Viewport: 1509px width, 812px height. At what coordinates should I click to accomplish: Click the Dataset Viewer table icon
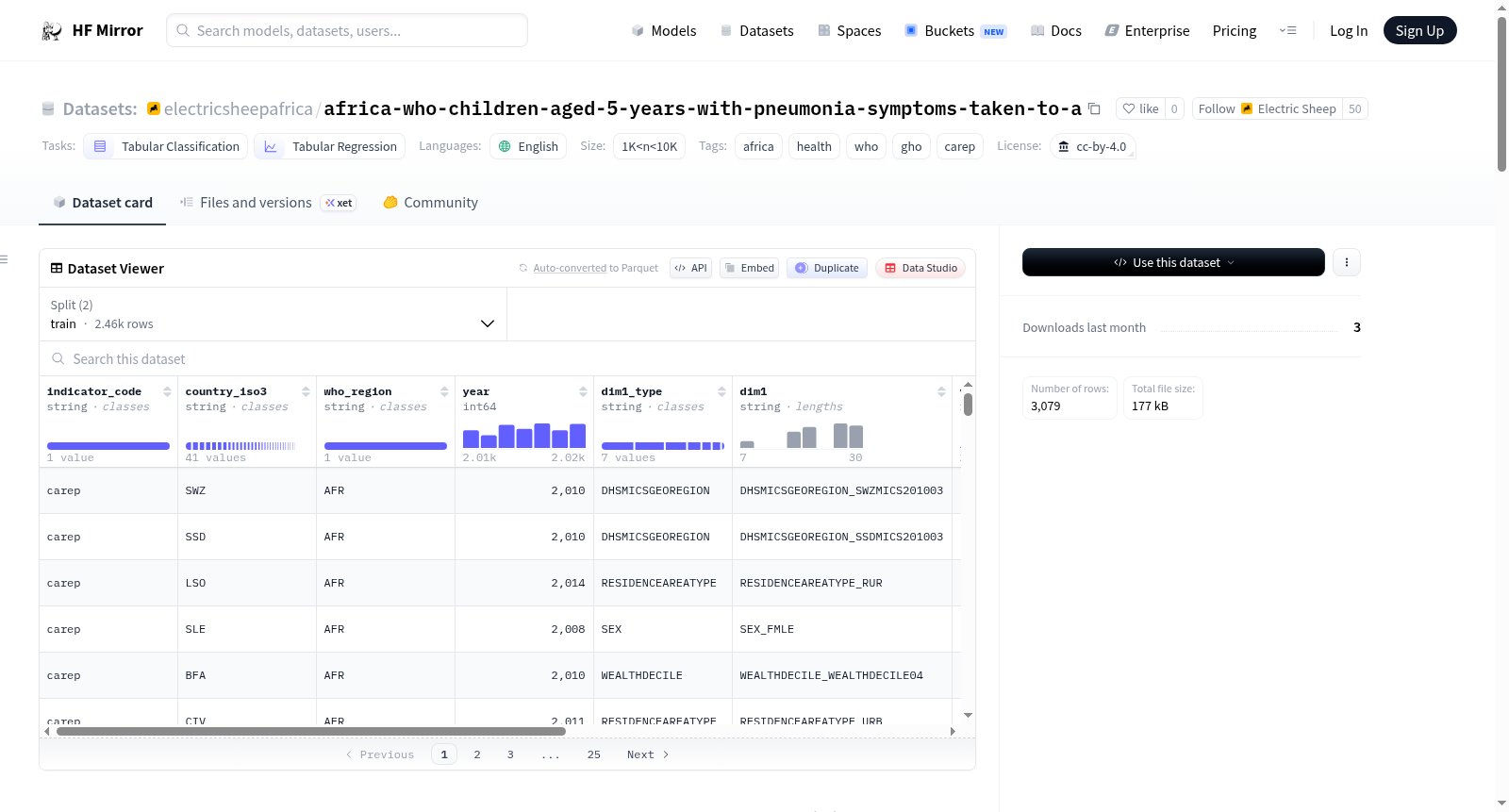click(x=57, y=268)
